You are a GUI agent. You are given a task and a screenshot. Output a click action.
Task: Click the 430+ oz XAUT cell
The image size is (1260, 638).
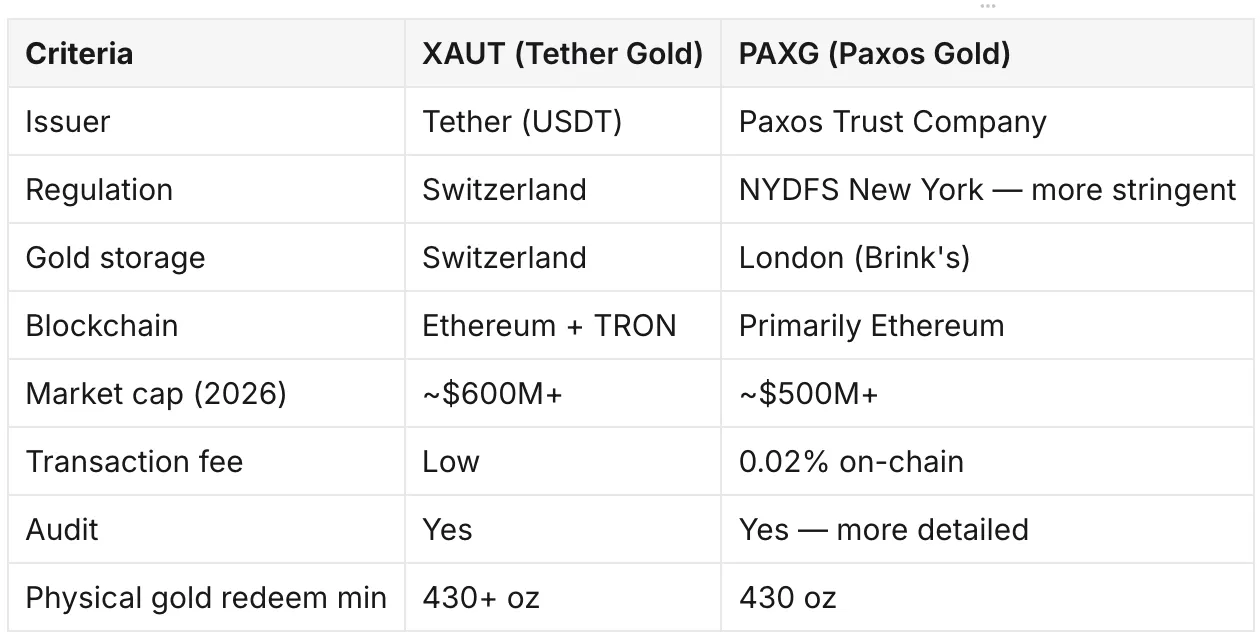(563, 597)
